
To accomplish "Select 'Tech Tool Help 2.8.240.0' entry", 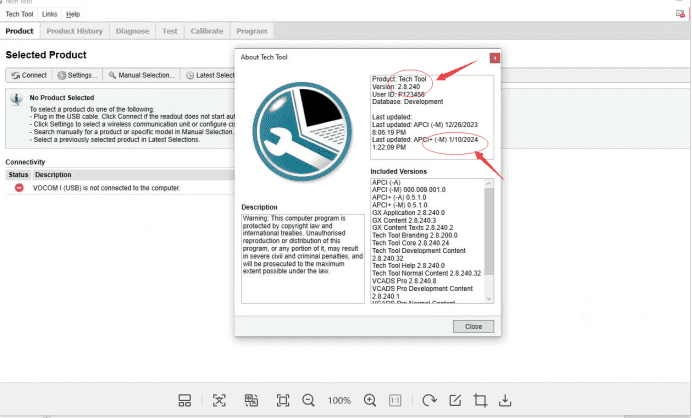I will tap(408, 266).
